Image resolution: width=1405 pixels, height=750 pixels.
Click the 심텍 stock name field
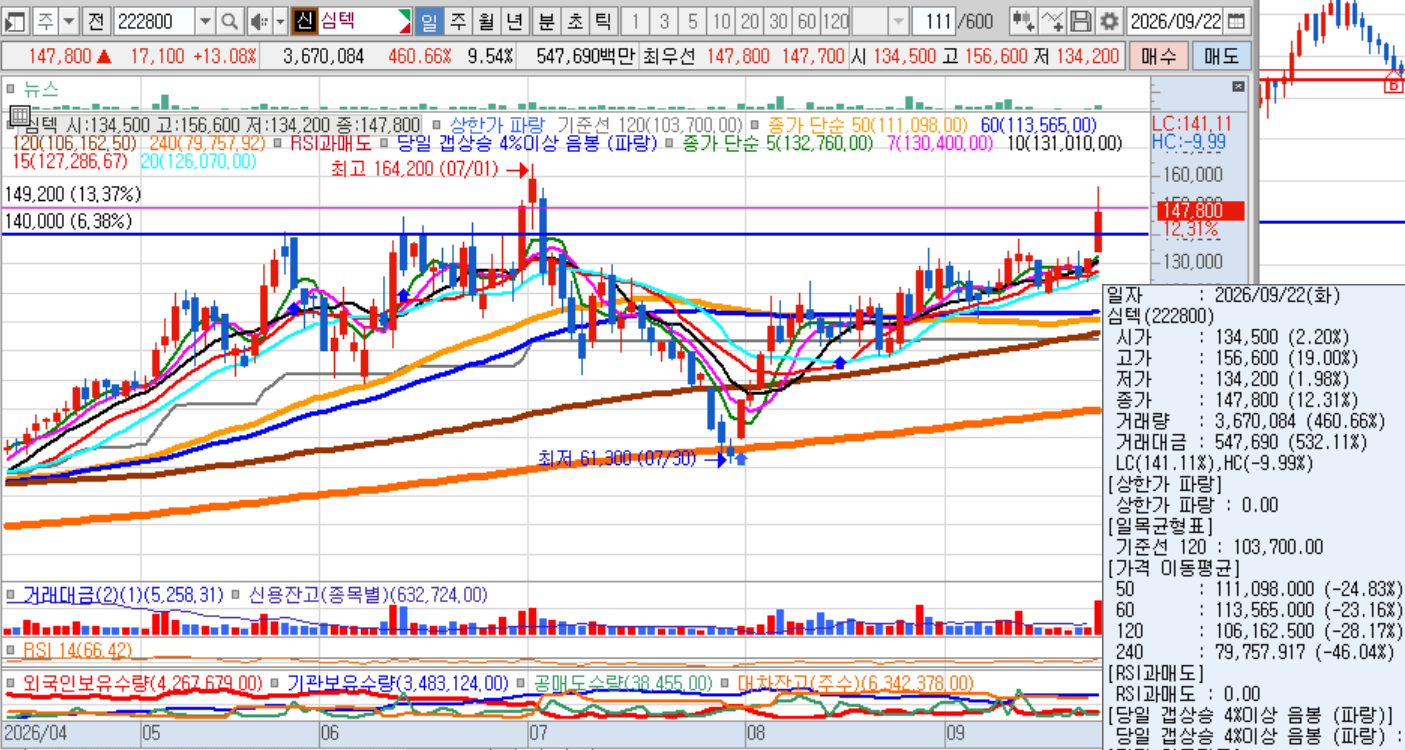(x=357, y=20)
